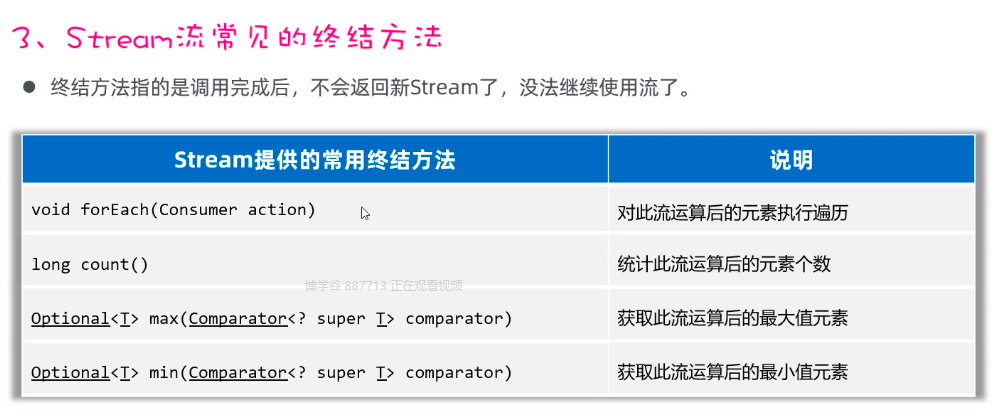Click the underlined T after super in min row
This screenshot has height=415, width=996.
pyautogui.click(x=380, y=372)
